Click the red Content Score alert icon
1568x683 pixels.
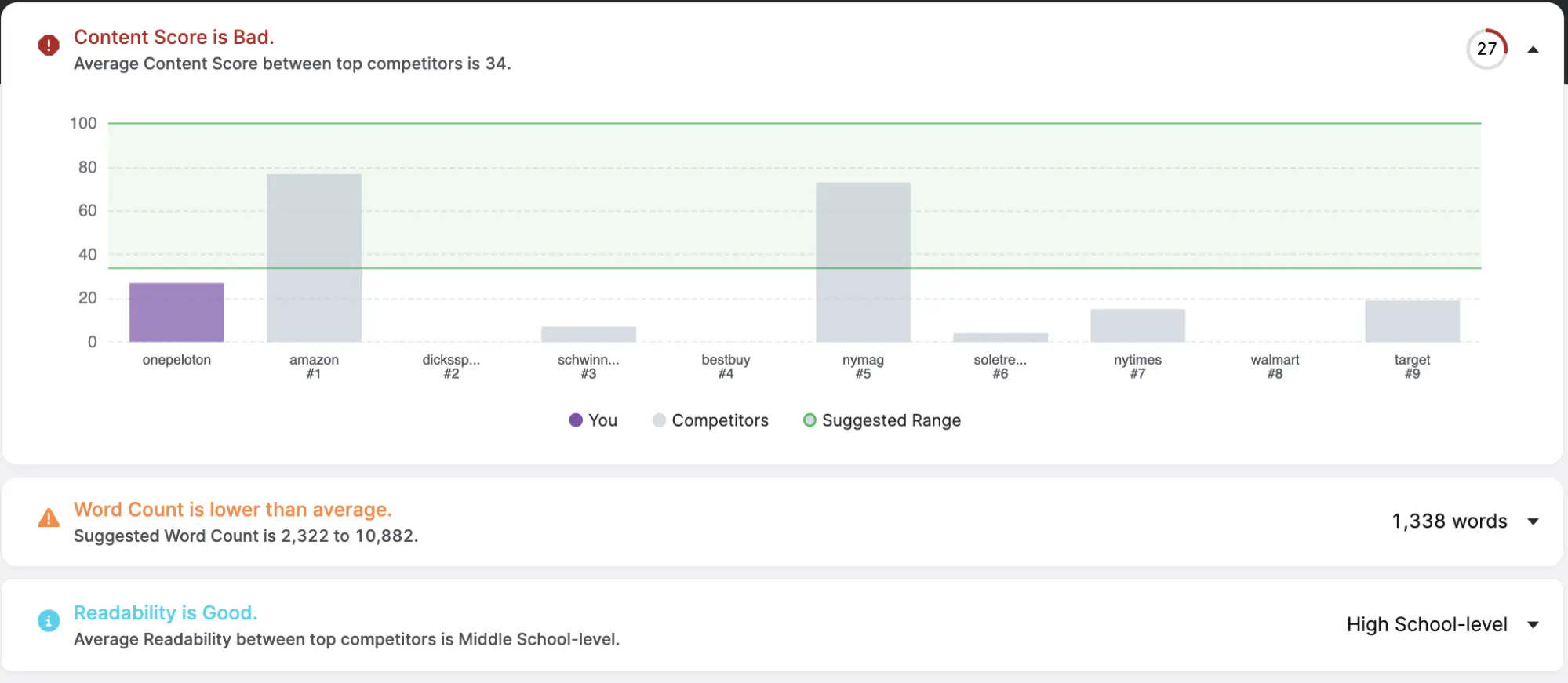49,45
